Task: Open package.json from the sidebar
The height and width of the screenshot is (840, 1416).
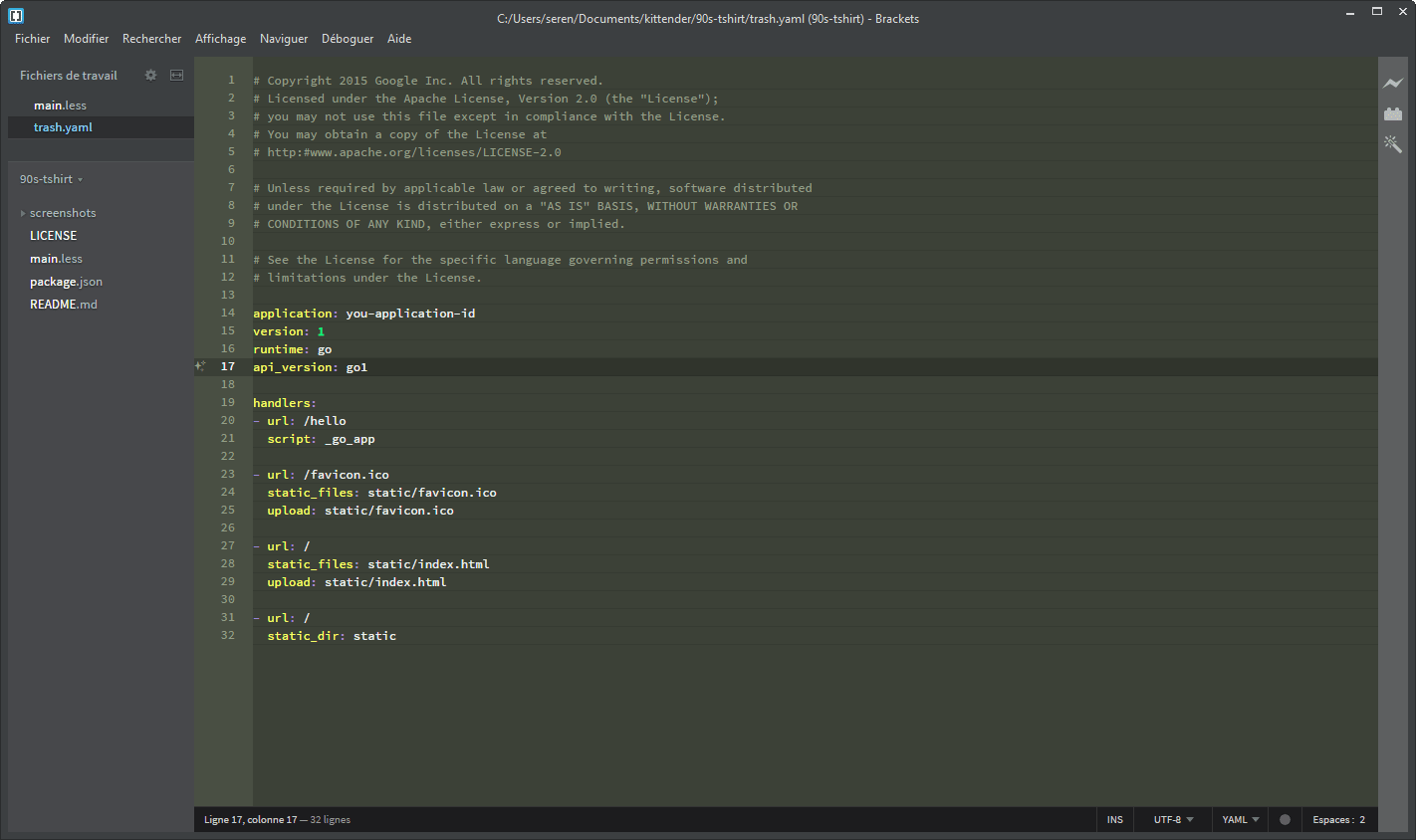Action: coord(66,281)
